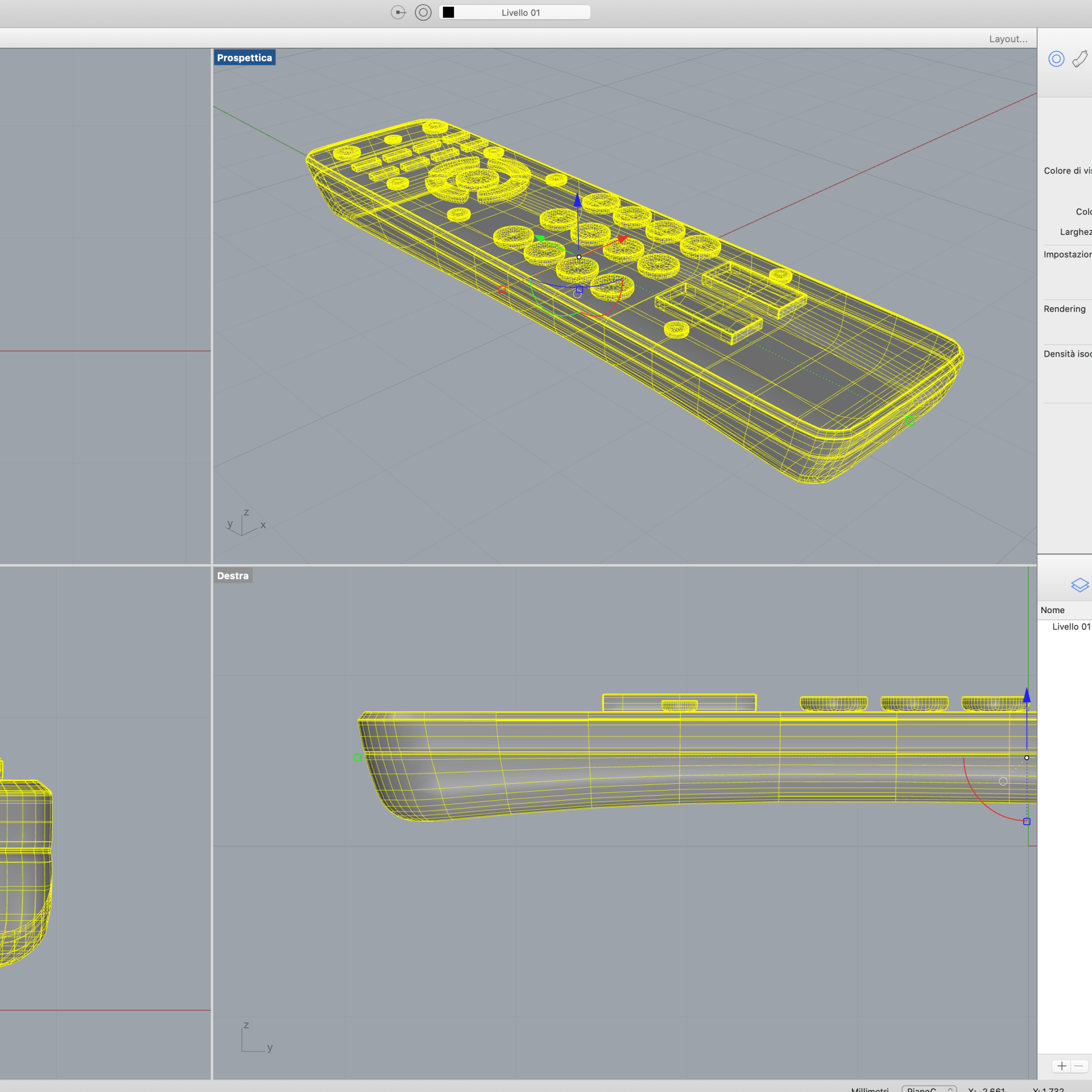Click the gumball blue Z arrow in Prospettica
Image resolution: width=1092 pixels, height=1092 pixels.
(x=578, y=201)
